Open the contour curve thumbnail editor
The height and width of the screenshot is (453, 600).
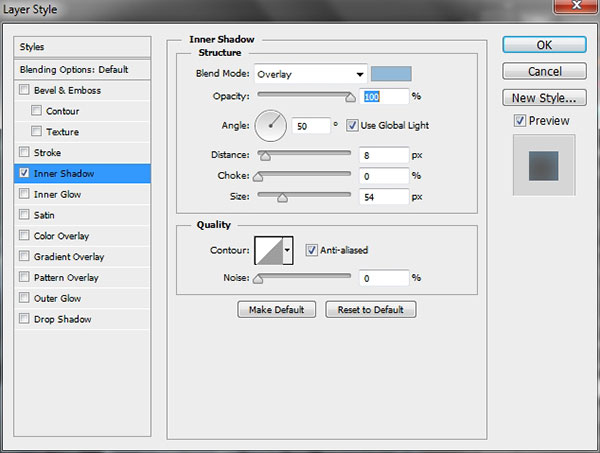coord(269,250)
